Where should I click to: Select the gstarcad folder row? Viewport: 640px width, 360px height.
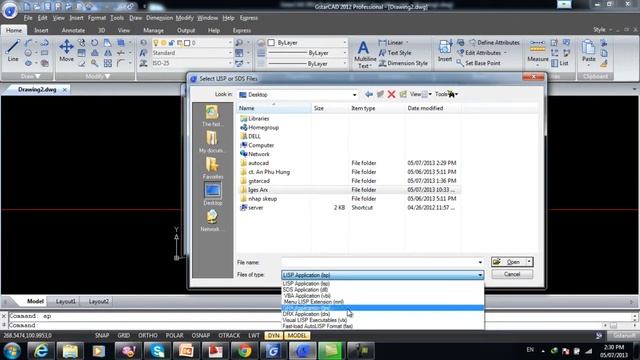(x=349, y=181)
